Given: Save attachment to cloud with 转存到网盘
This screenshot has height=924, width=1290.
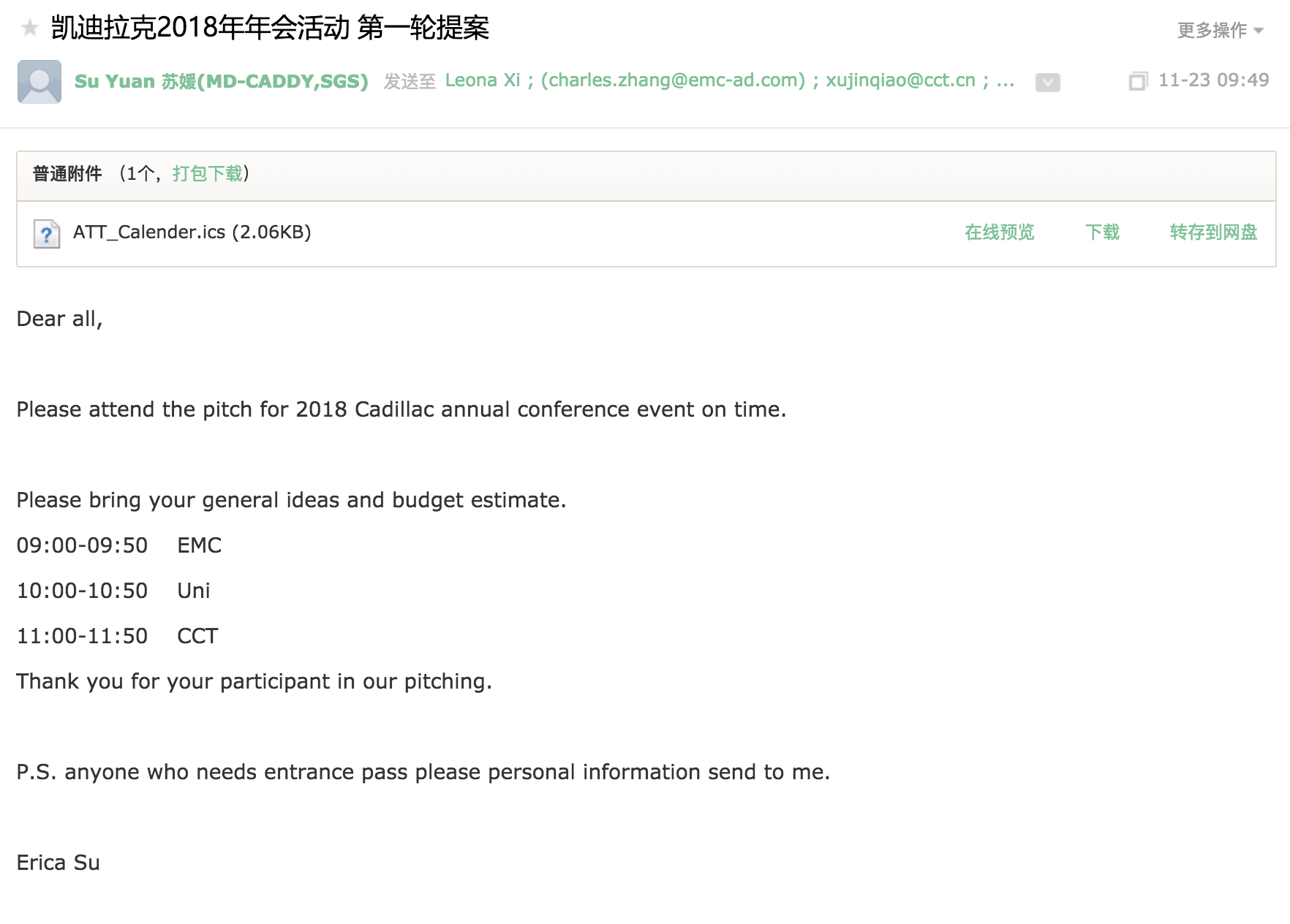Looking at the screenshot, I should [x=1213, y=232].
